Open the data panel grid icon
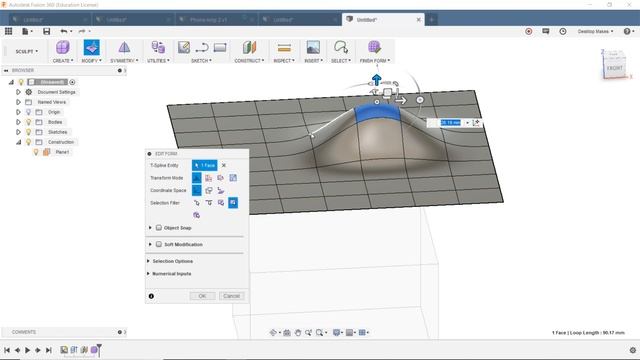640x360 pixels. (x=9, y=31)
